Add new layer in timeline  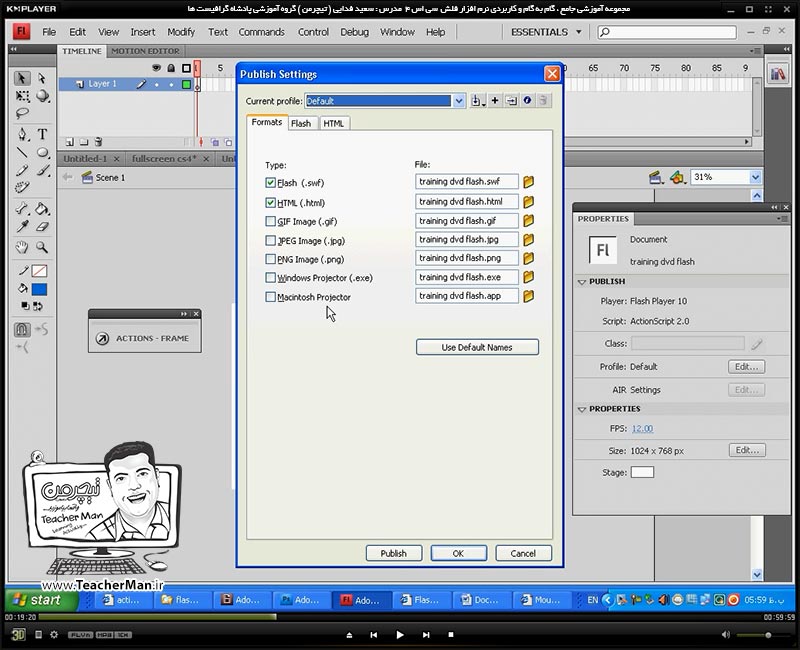click(70, 142)
